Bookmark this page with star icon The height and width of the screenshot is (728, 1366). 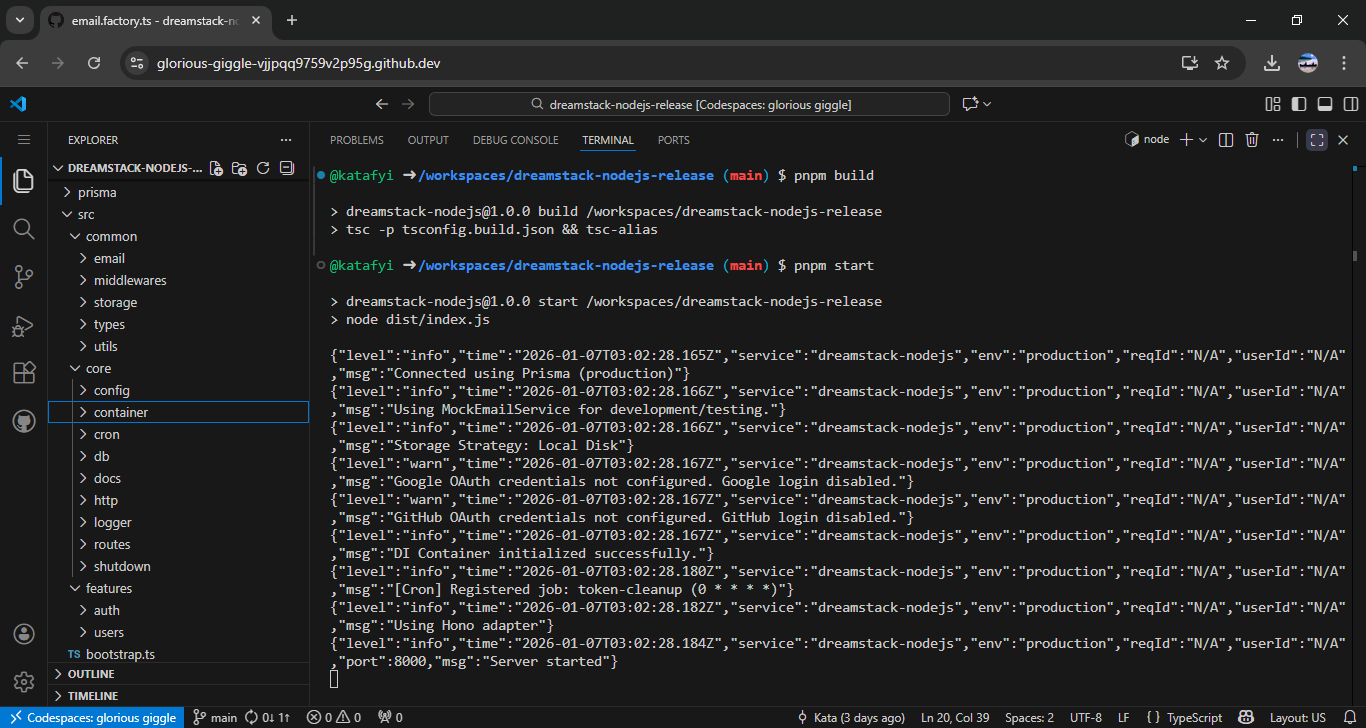click(1221, 63)
